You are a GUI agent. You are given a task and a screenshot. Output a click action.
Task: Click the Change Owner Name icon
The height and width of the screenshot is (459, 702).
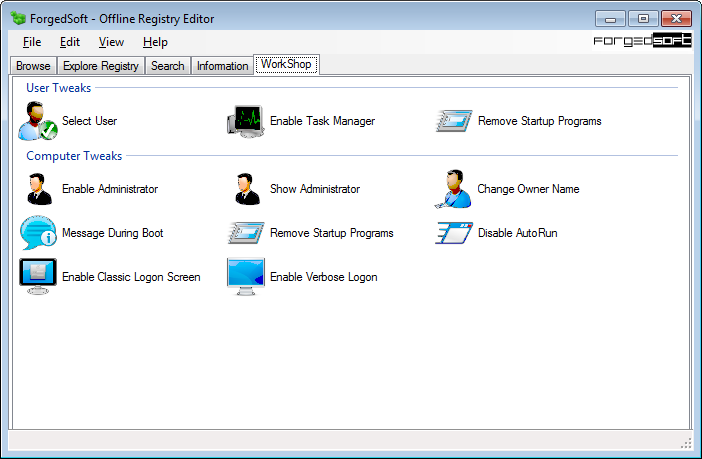pos(453,189)
